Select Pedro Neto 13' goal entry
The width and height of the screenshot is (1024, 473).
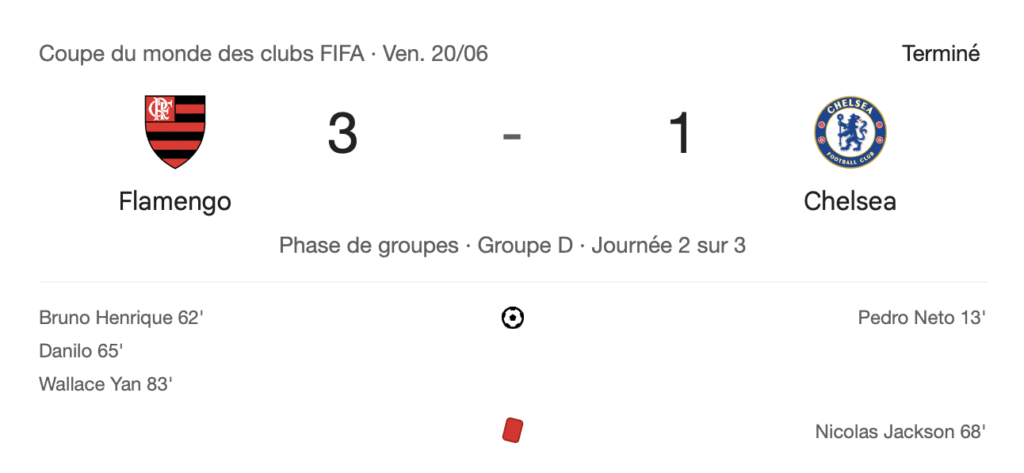point(921,318)
